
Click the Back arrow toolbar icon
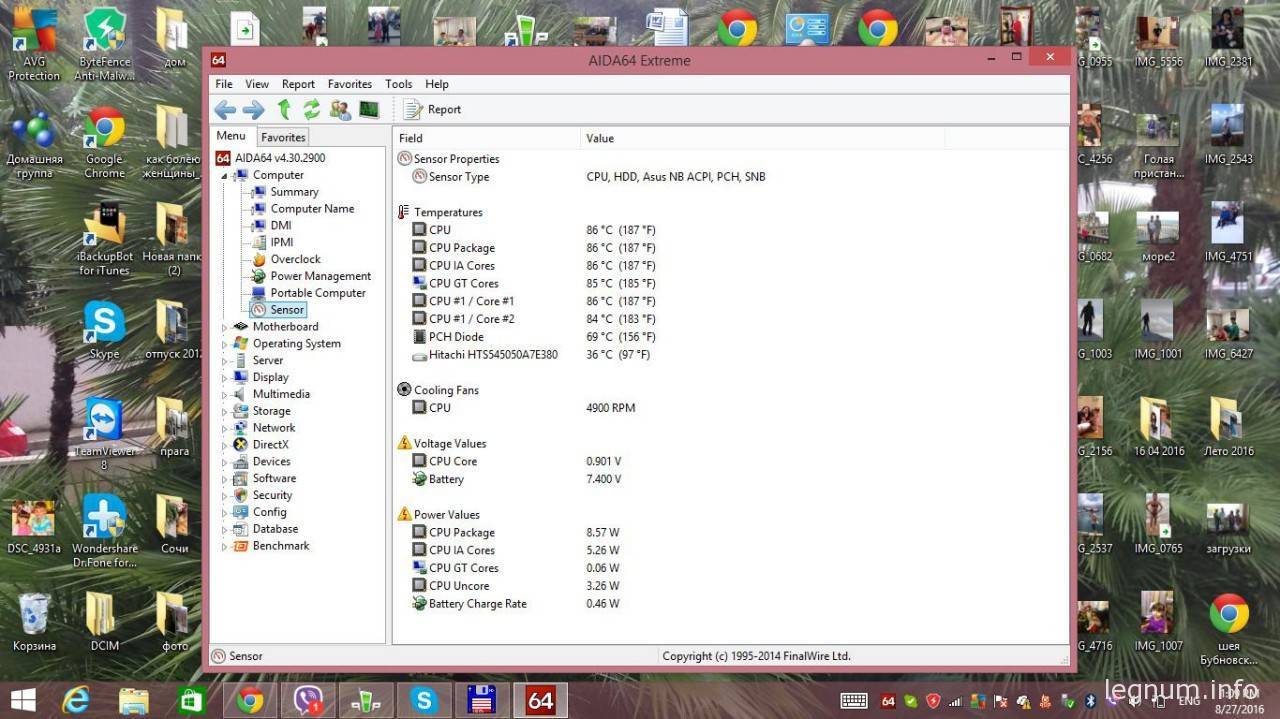tap(225, 110)
